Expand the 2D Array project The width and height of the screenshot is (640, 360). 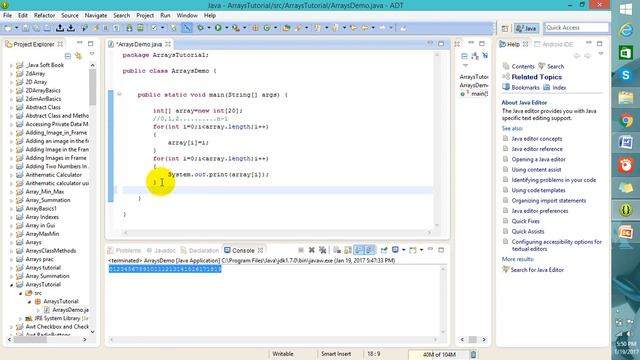11,82
